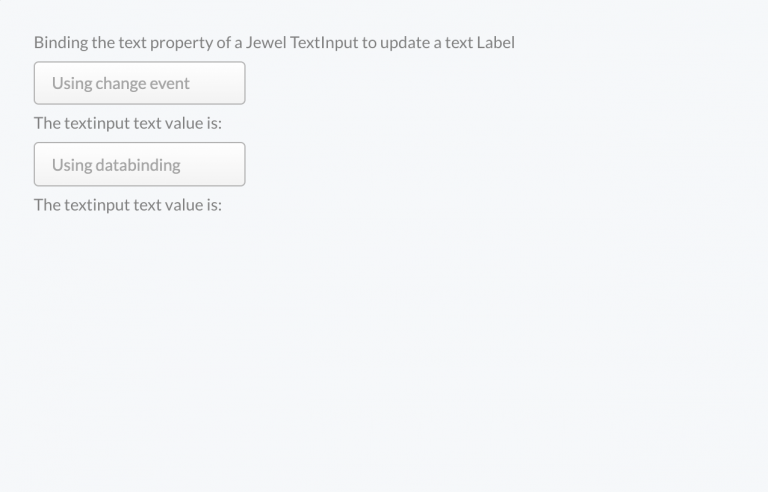Focus the 'Using databinding' text input

coord(139,165)
